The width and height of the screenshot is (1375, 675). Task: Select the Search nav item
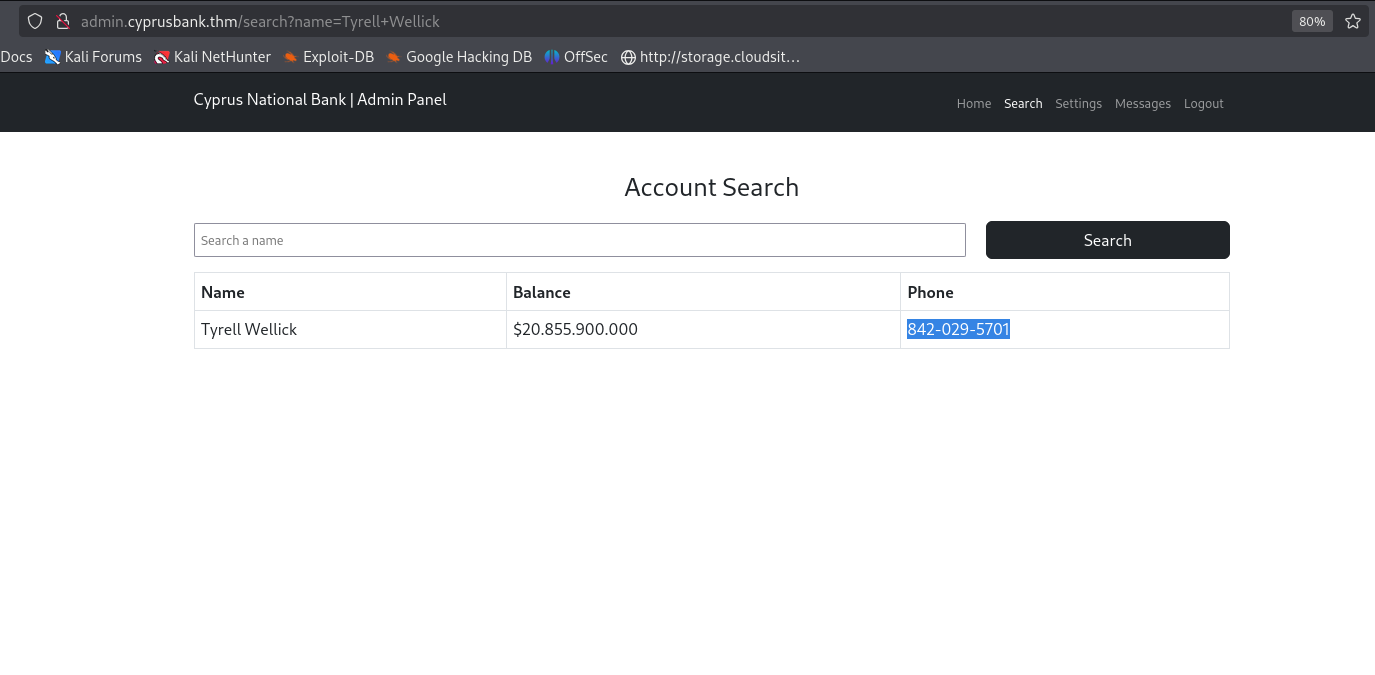(x=1023, y=103)
